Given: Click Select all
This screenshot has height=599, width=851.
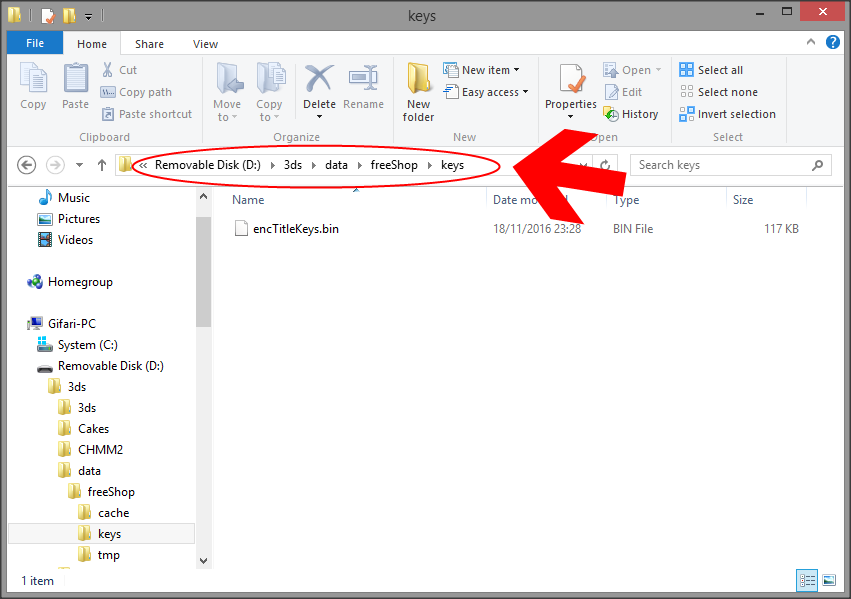Looking at the screenshot, I should (x=711, y=70).
